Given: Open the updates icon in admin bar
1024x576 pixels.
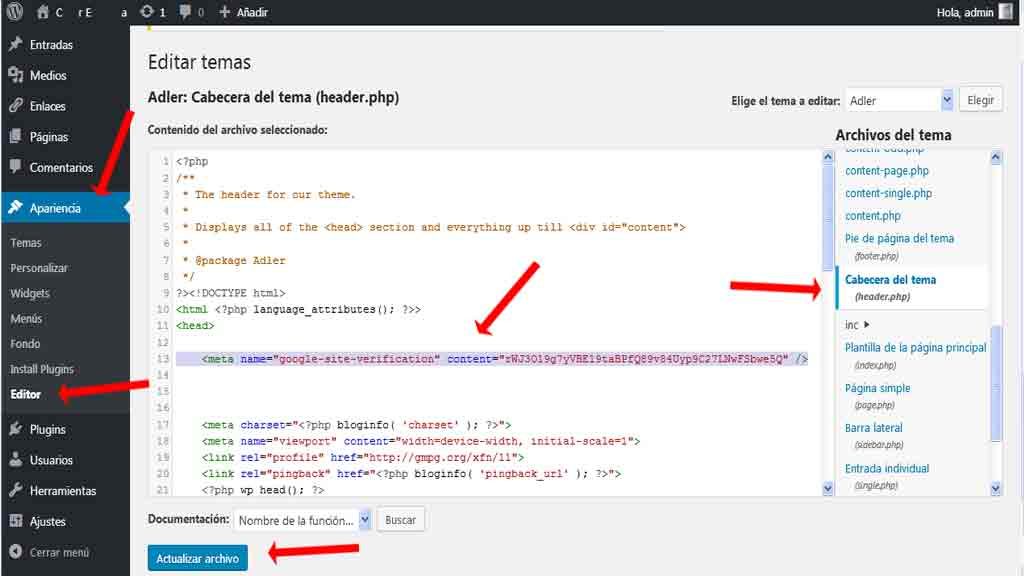Looking at the screenshot, I should coord(147,12).
